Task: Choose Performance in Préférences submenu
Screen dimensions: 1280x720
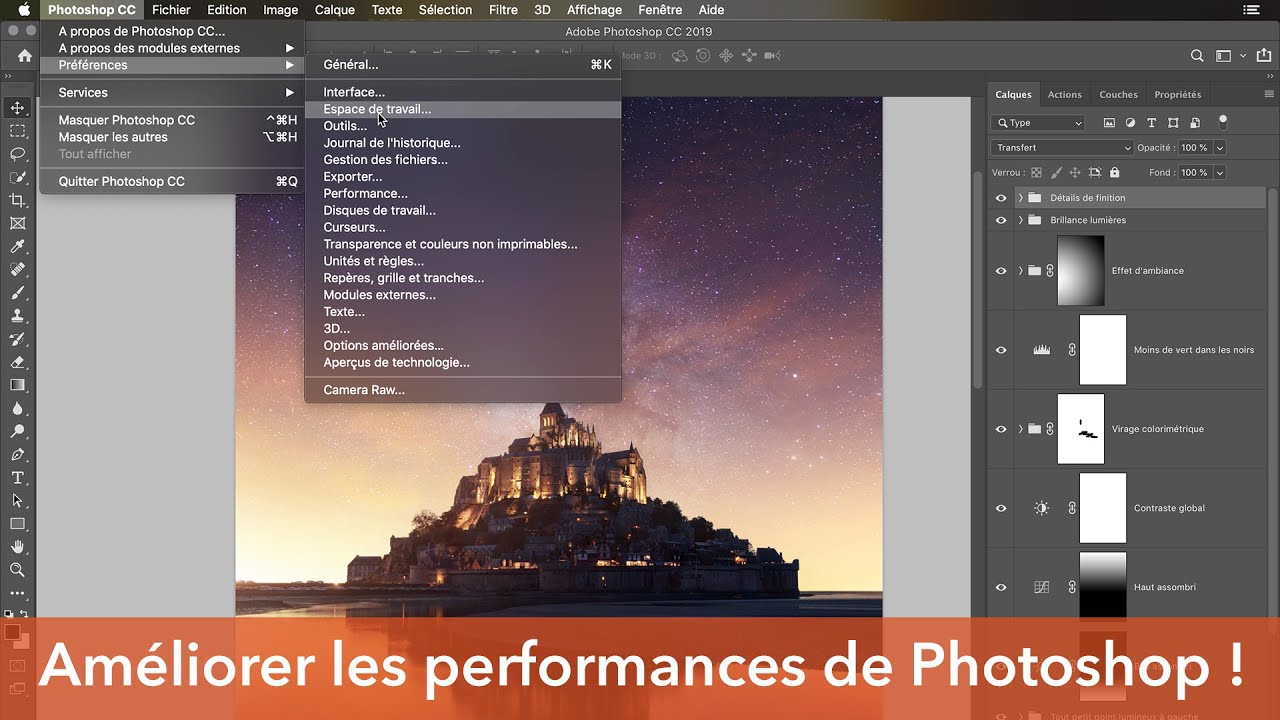Action: pos(462,193)
